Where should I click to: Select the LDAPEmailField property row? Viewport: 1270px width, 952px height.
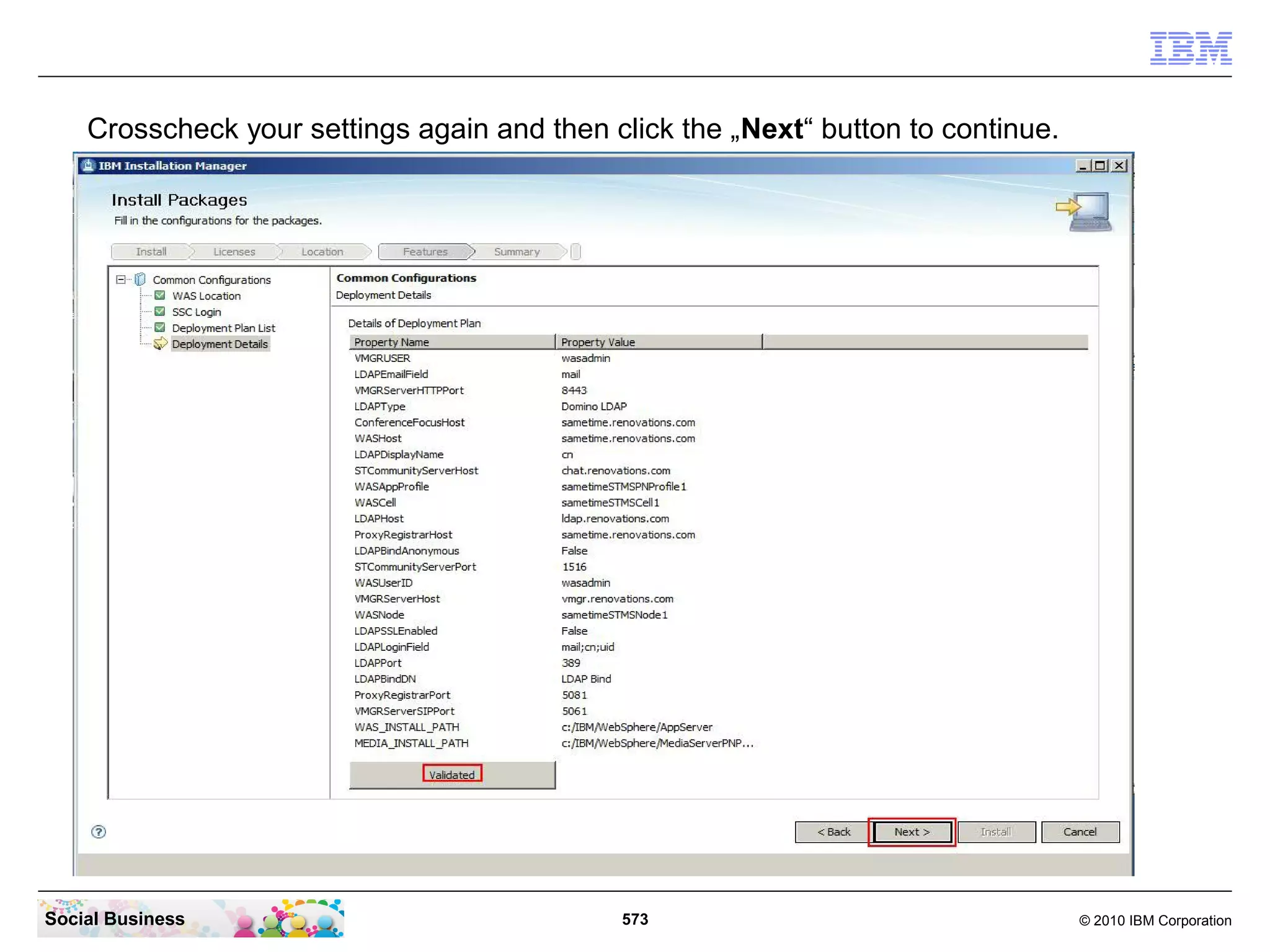(718, 374)
